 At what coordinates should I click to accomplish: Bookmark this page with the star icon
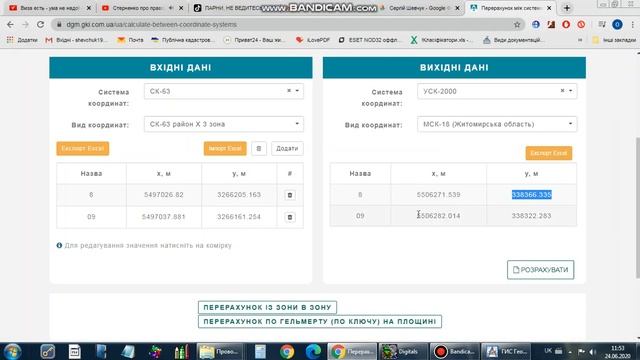click(x=517, y=24)
